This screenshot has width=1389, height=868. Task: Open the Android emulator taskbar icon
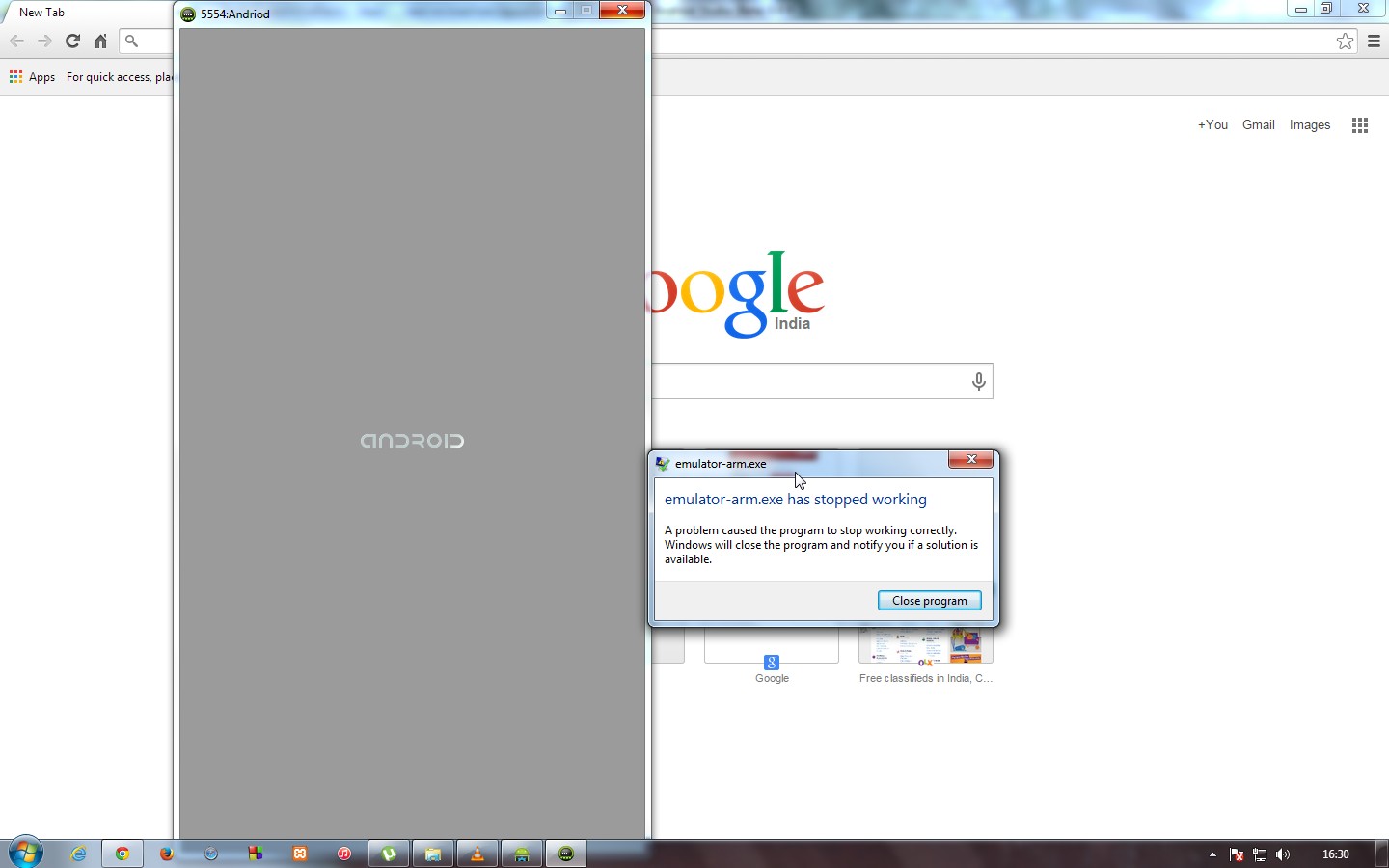566,854
